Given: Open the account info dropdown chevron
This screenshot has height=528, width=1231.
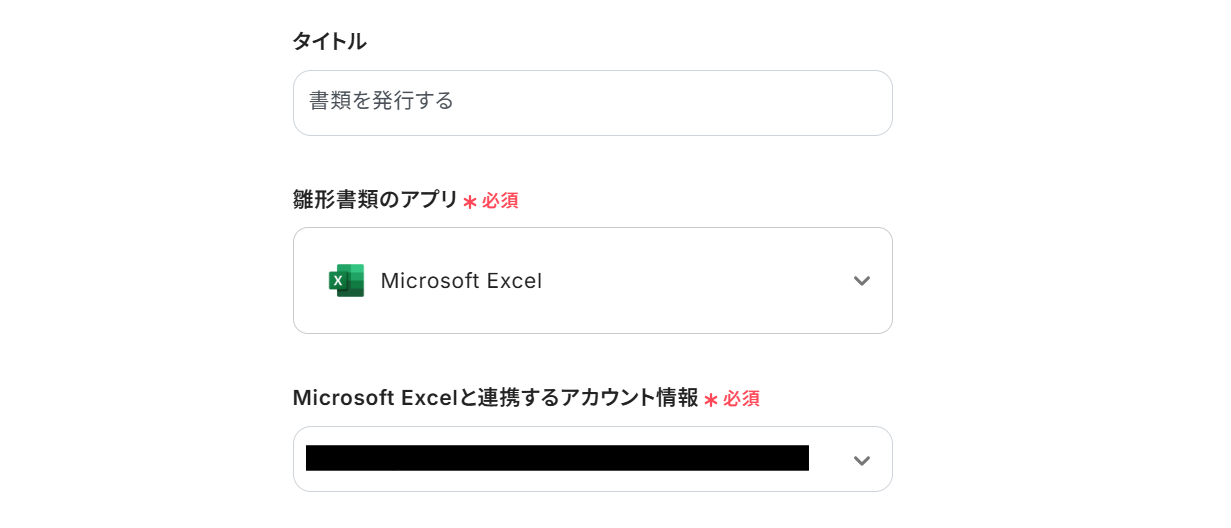Looking at the screenshot, I should coord(861,460).
